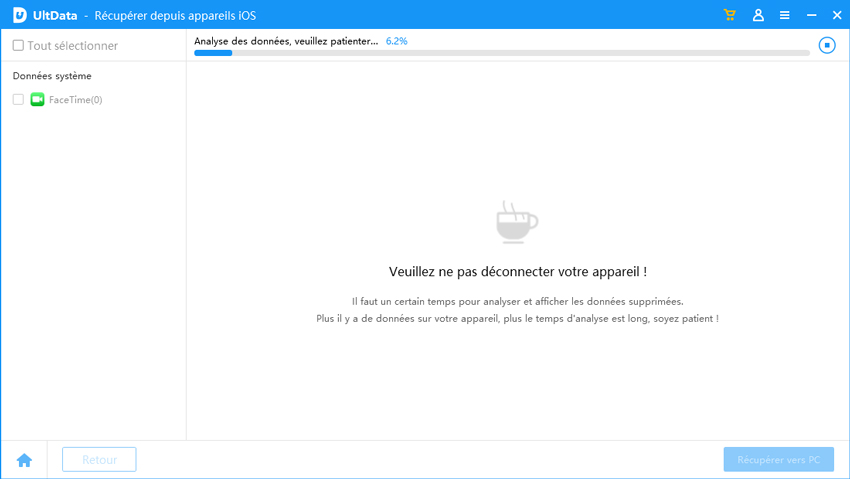Viewport: 850px width, 479px height.
Task: Click the 6.2% progress percentage
Action: tap(396, 41)
